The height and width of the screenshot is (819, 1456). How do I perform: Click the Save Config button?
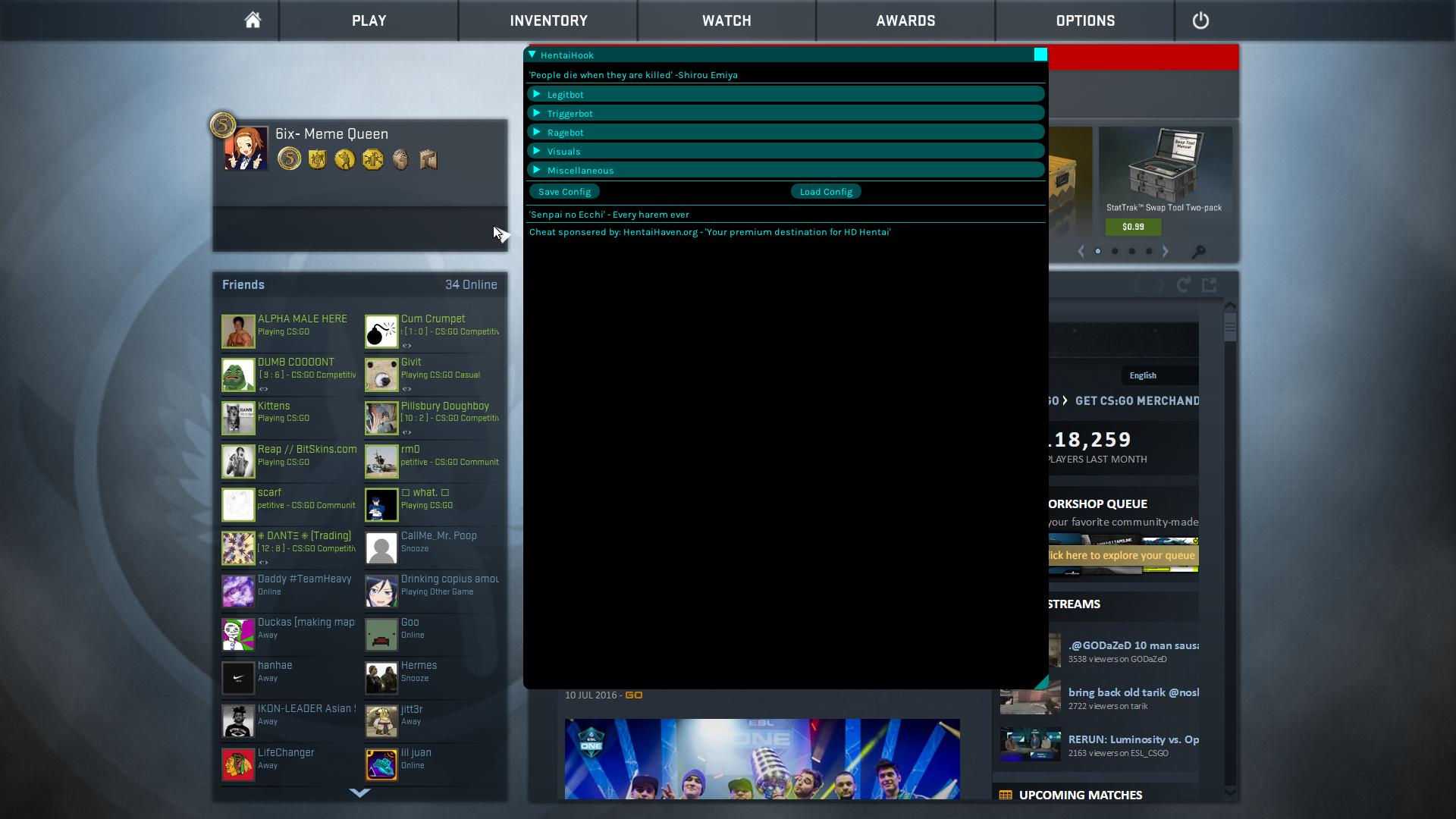pyautogui.click(x=564, y=192)
